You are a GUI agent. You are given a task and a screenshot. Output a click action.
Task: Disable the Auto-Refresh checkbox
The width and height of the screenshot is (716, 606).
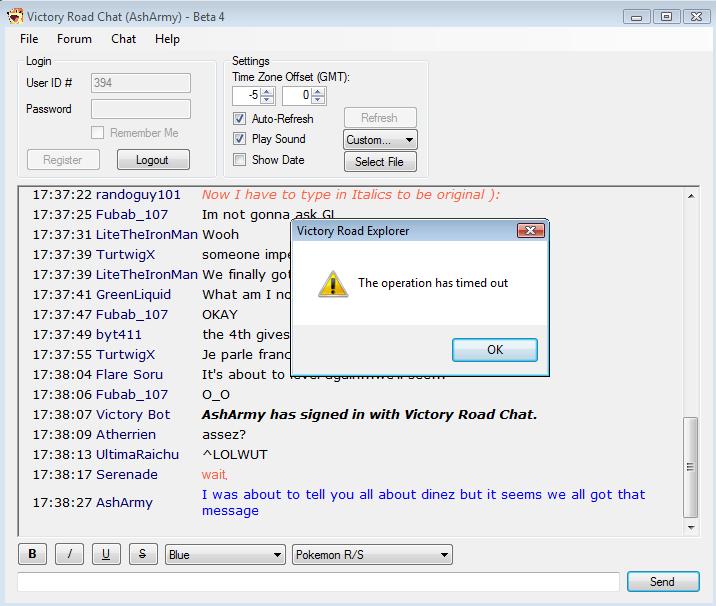point(239,119)
